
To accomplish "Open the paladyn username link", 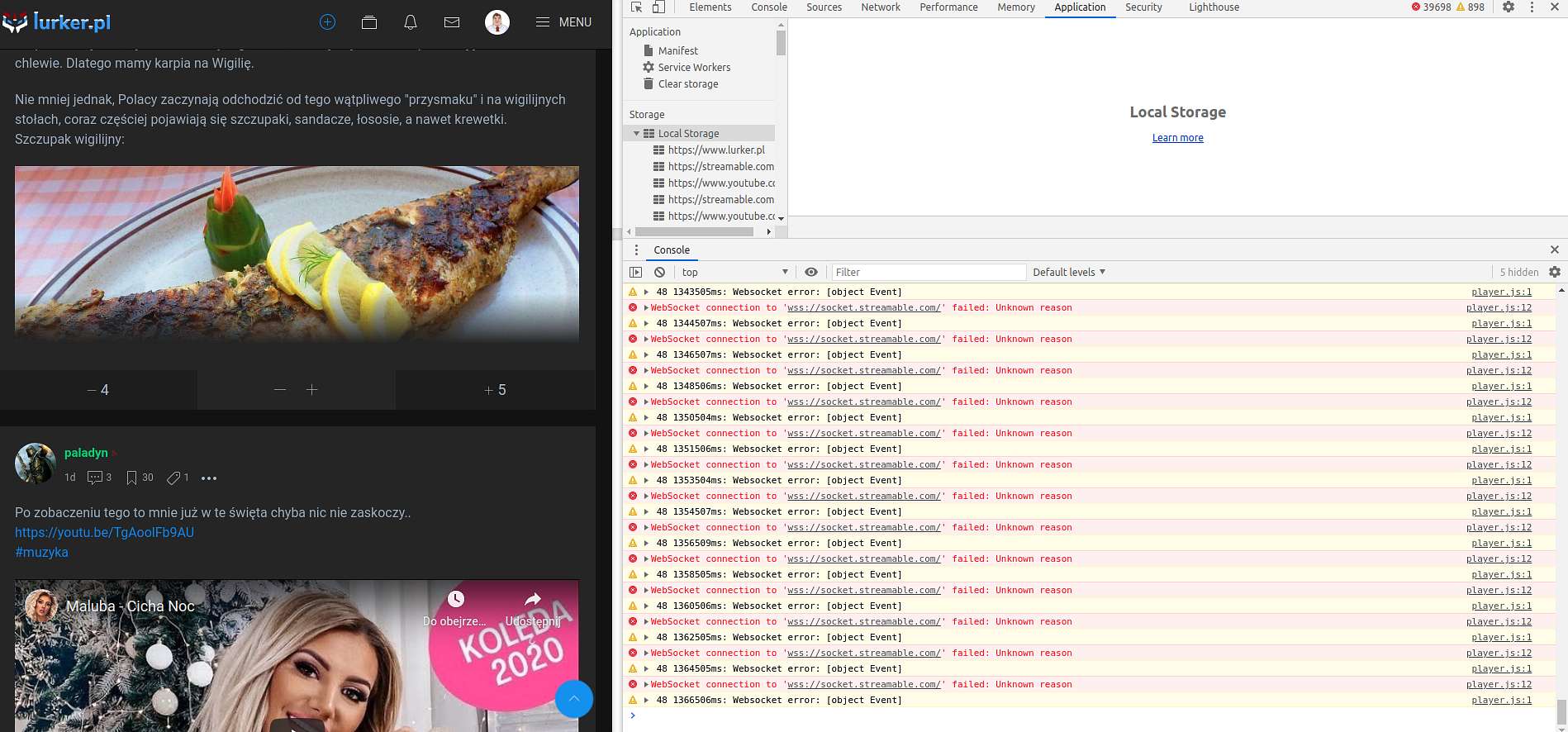I will pos(86,453).
